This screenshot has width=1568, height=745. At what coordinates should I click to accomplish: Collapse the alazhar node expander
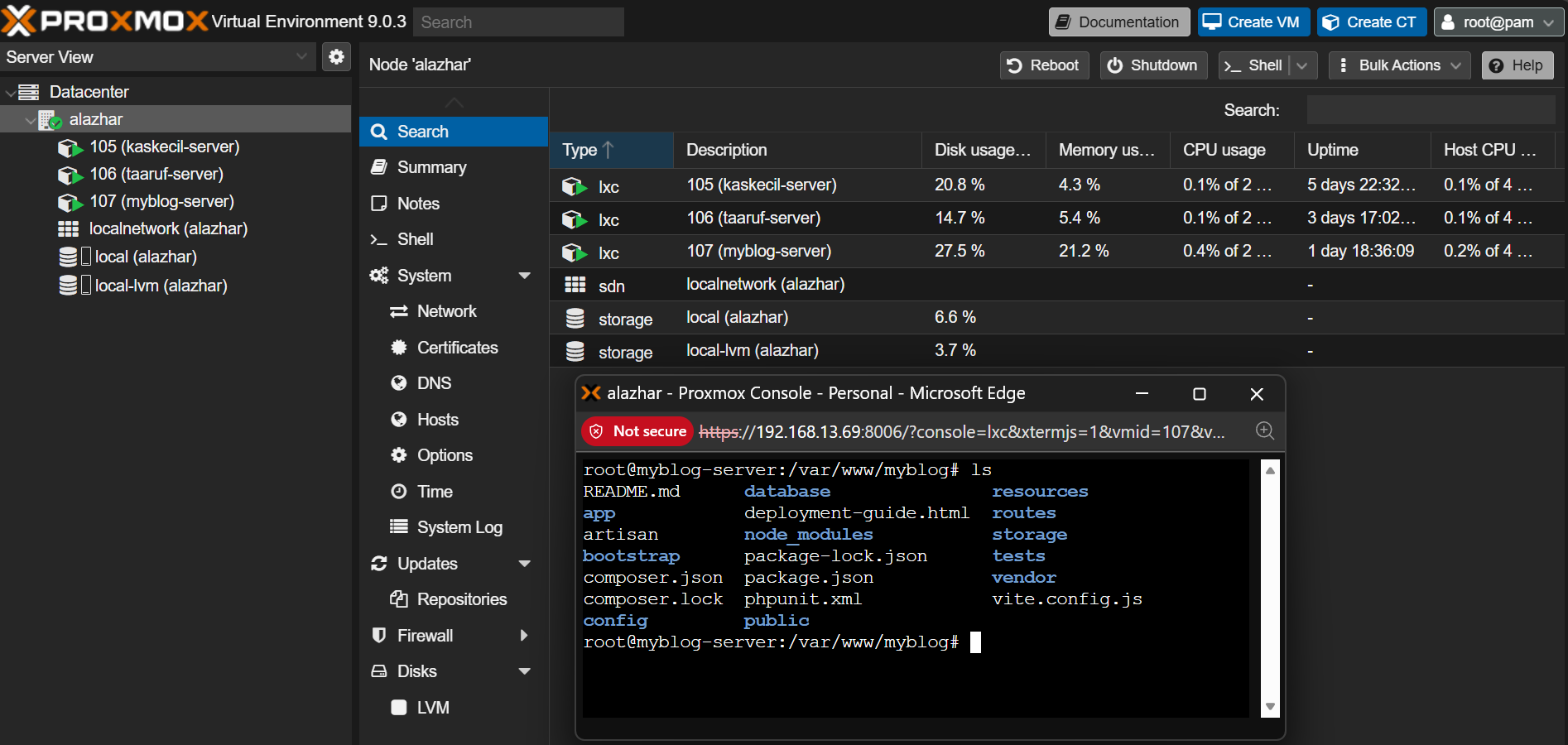click(x=31, y=120)
